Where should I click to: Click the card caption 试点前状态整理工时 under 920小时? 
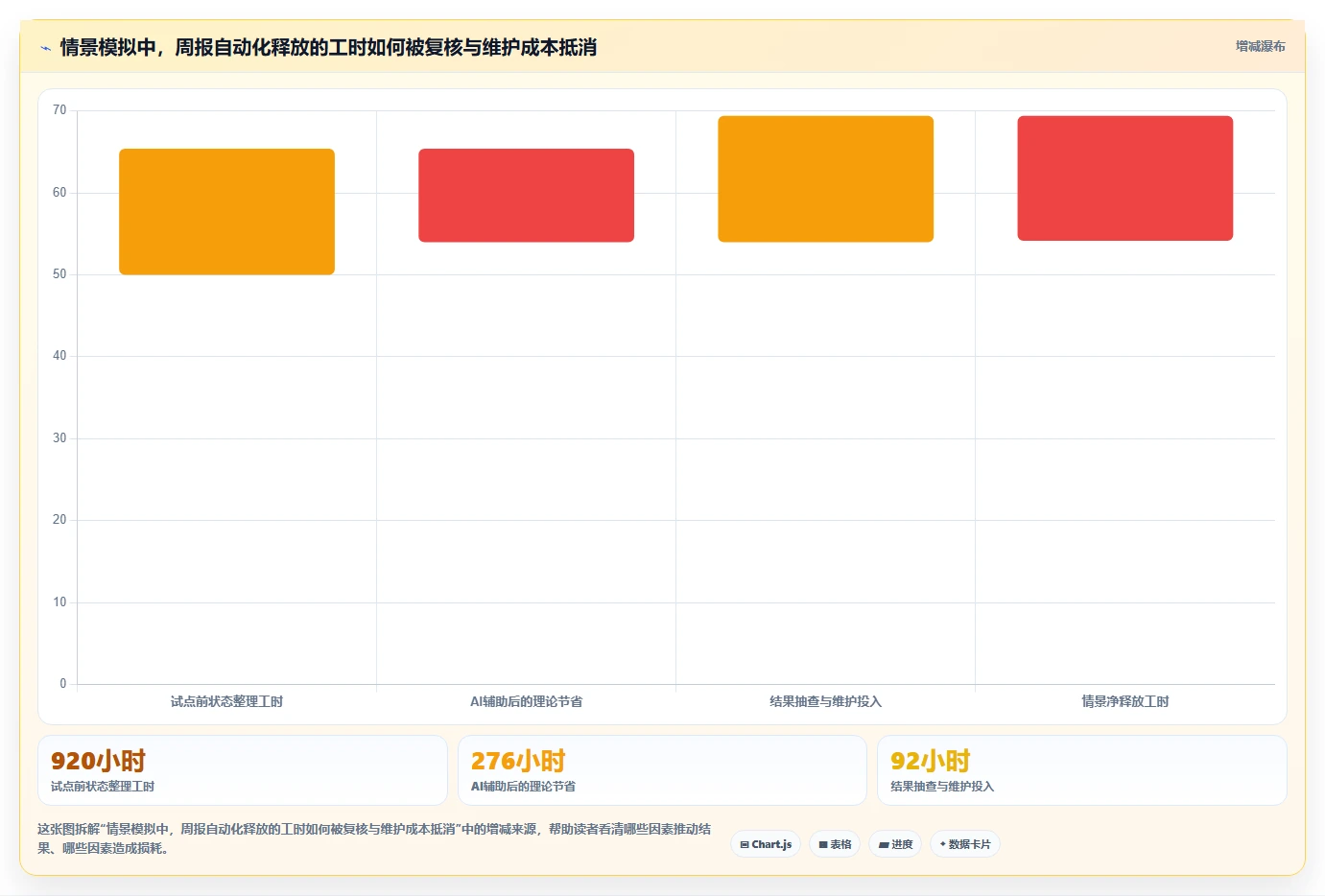pyautogui.click(x=103, y=787)
